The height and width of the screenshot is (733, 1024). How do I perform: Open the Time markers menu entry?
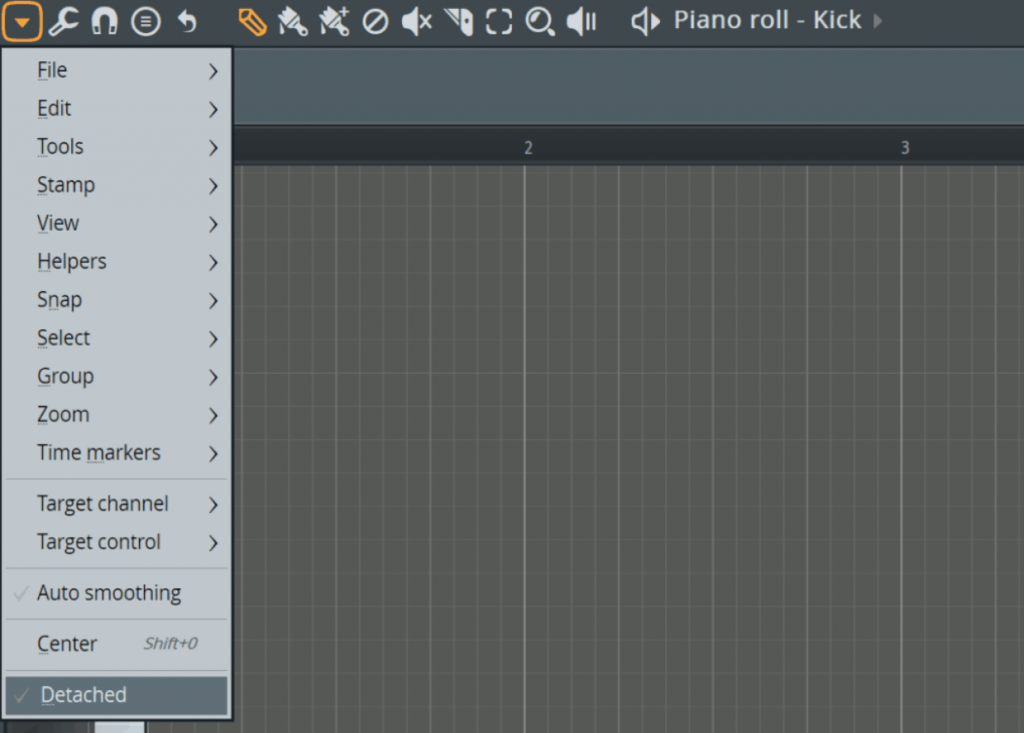click(x=99, y=453)
